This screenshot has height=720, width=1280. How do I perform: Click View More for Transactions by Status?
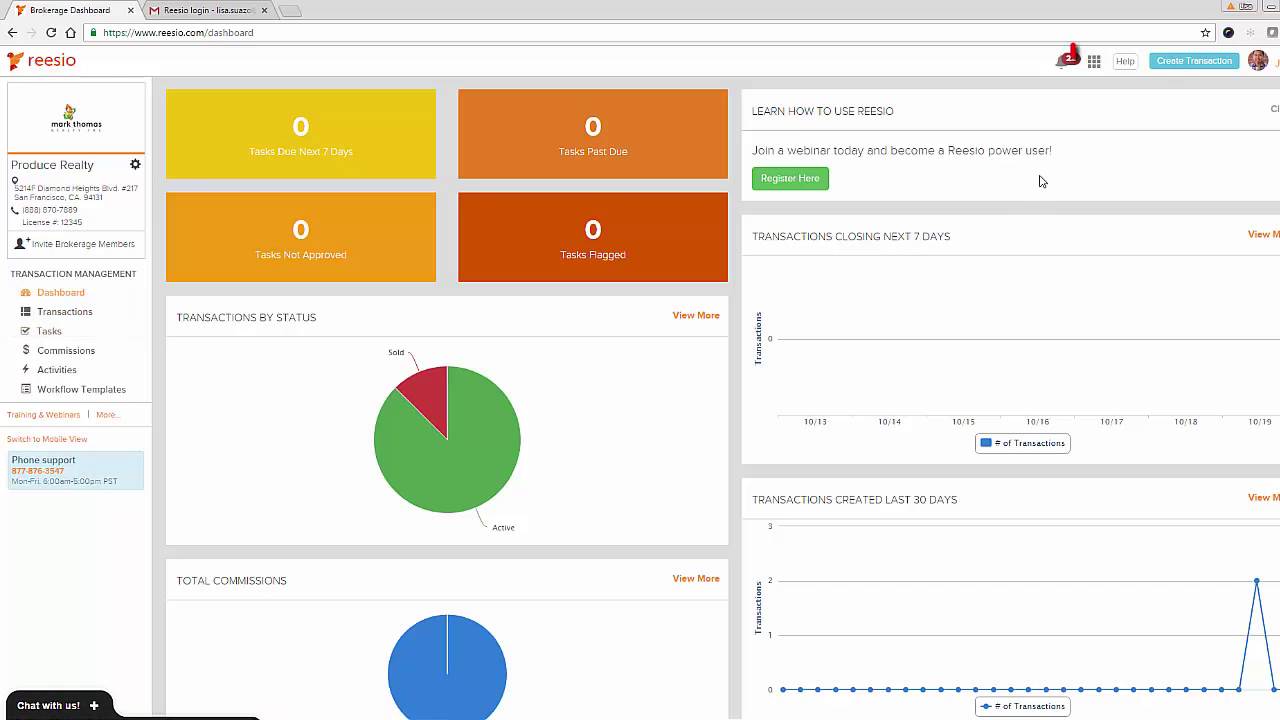click(x=696, y=315)
